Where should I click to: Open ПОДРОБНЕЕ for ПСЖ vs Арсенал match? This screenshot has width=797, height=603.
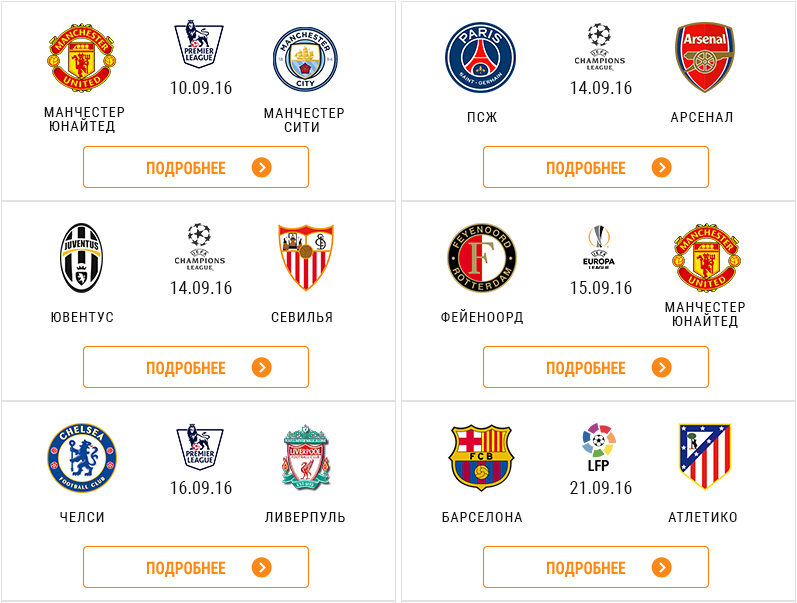[x=596, y=167]
